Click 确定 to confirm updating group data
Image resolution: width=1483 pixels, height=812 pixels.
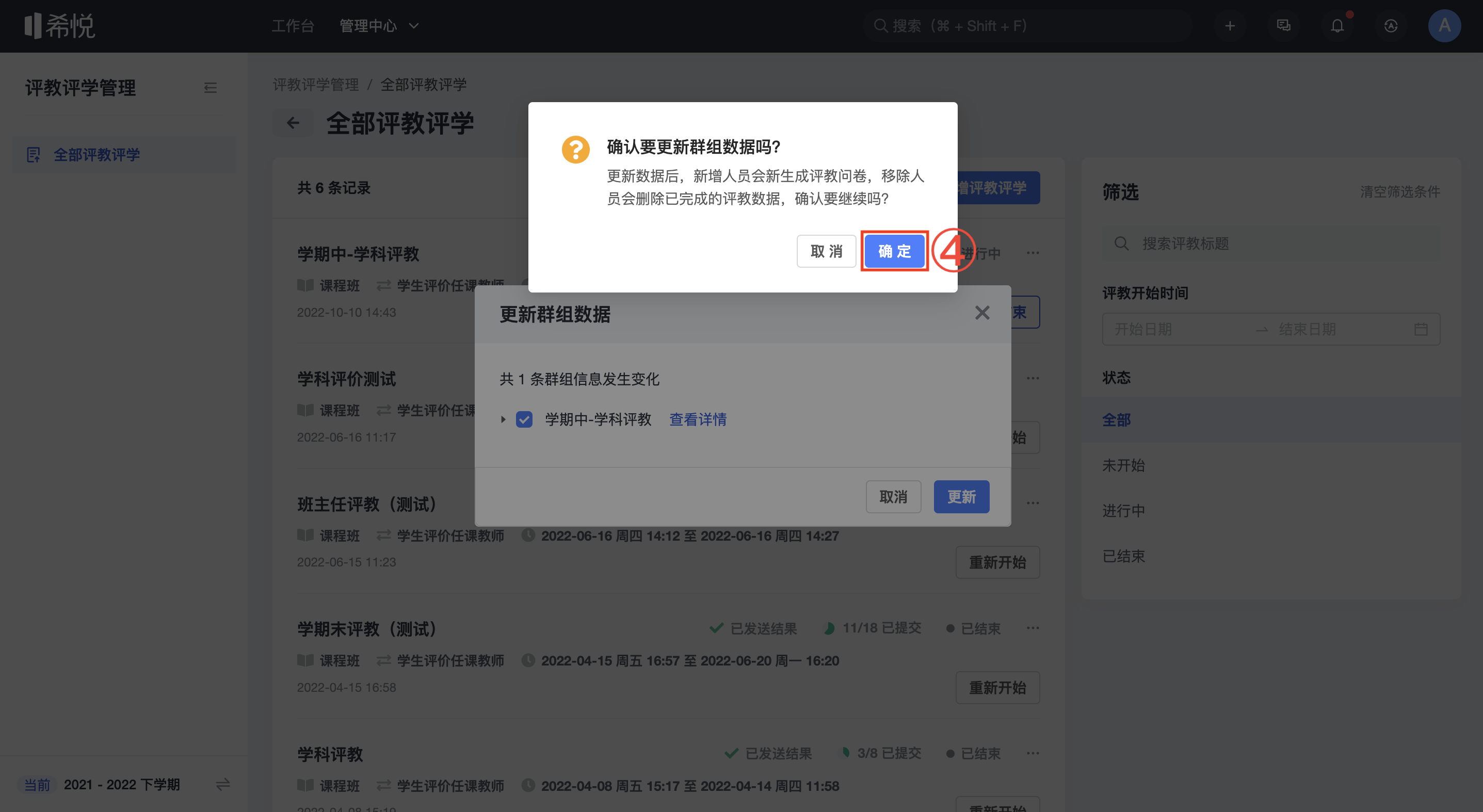(894, 251)
